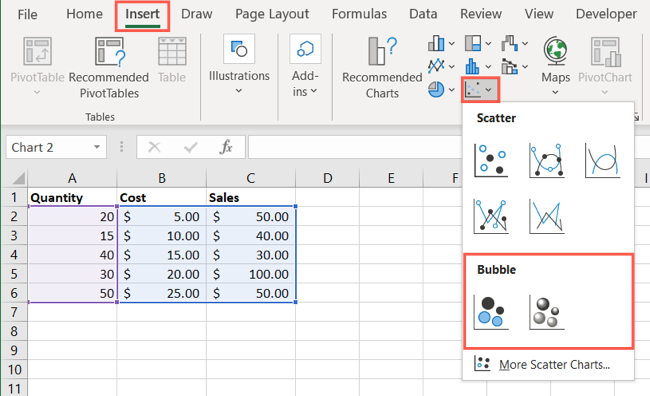Choose Scatter with Smooth Lines and Markers
The height and width of the screenshot is (396, 650).
[547, 160]
